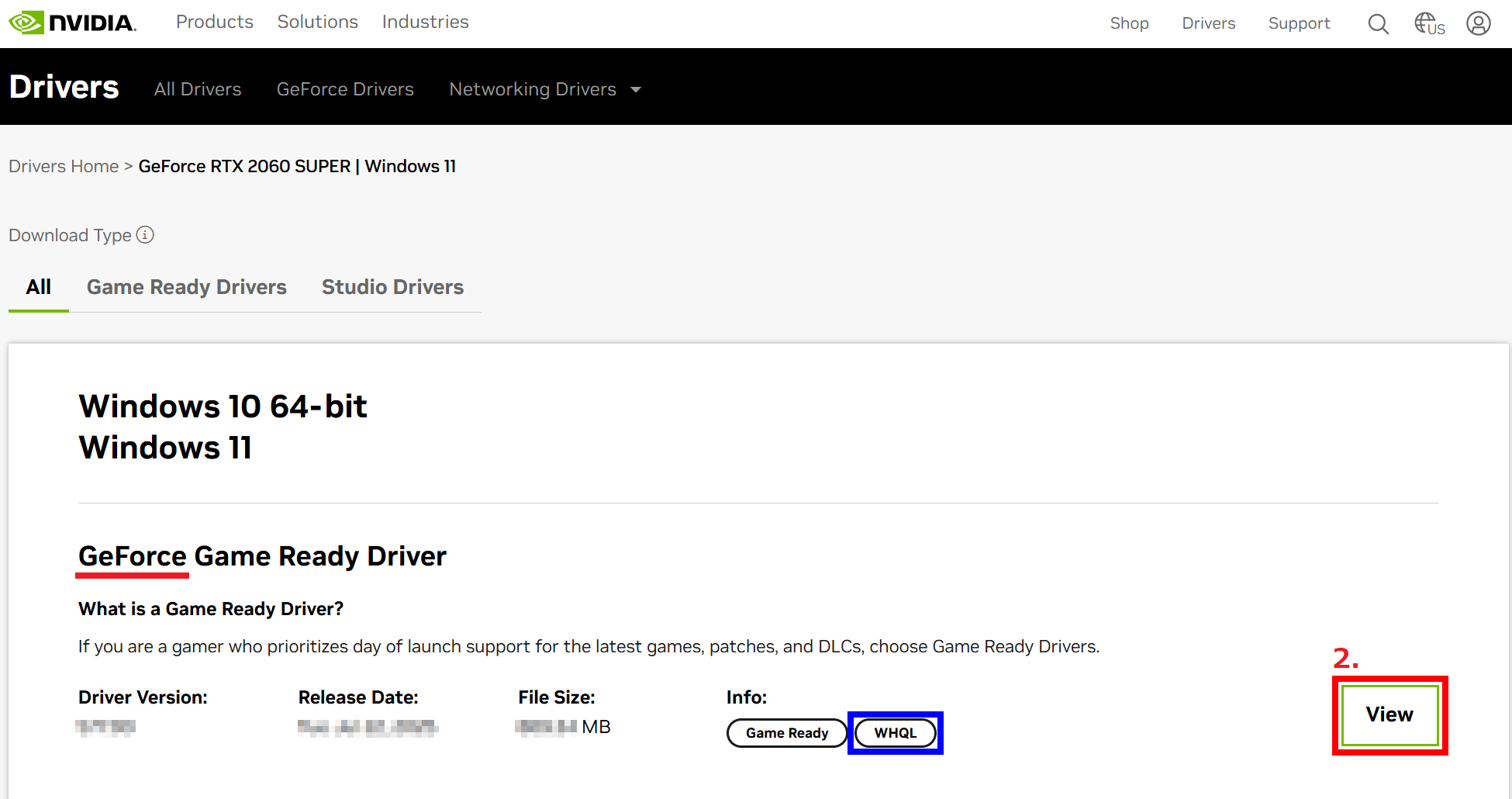
Task: Open the All Drivers link
Action: click(198, 90)
